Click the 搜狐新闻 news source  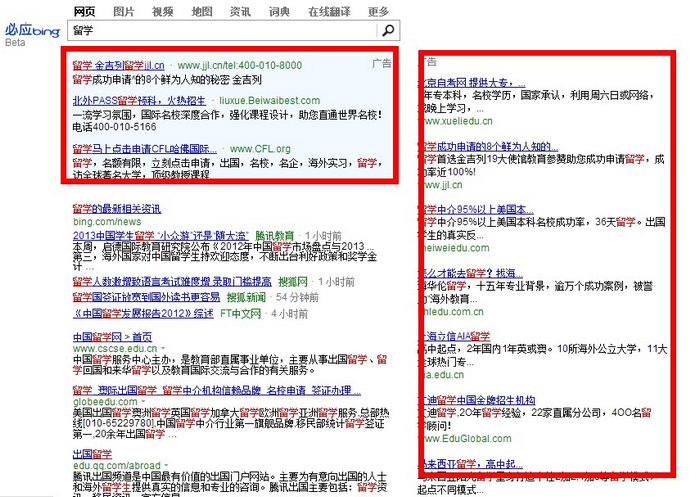(x=246, y=297)
